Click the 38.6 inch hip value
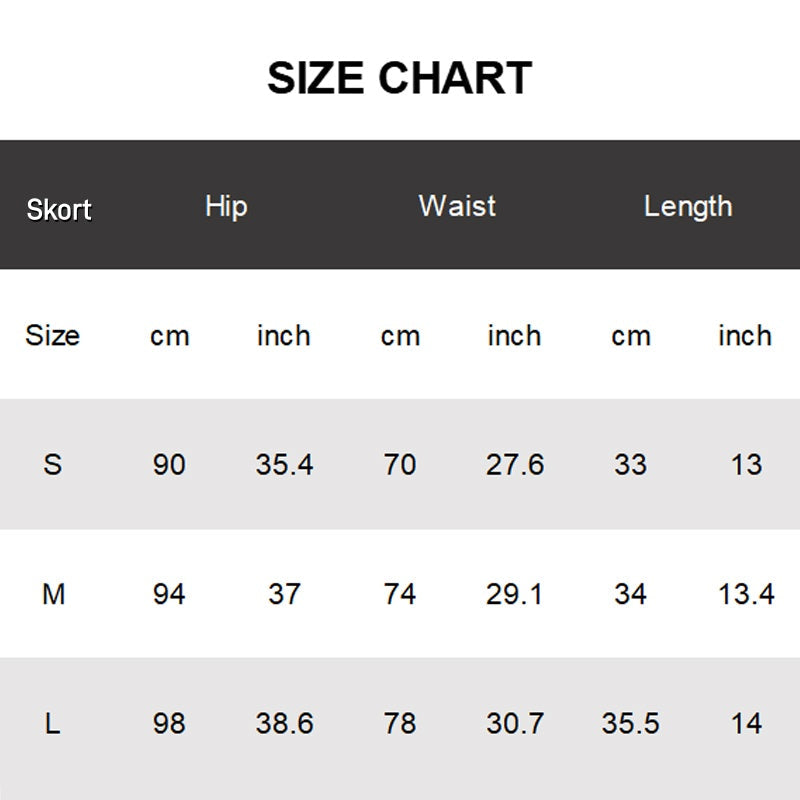This screenshot has width=800, height=800. point(284,723)
